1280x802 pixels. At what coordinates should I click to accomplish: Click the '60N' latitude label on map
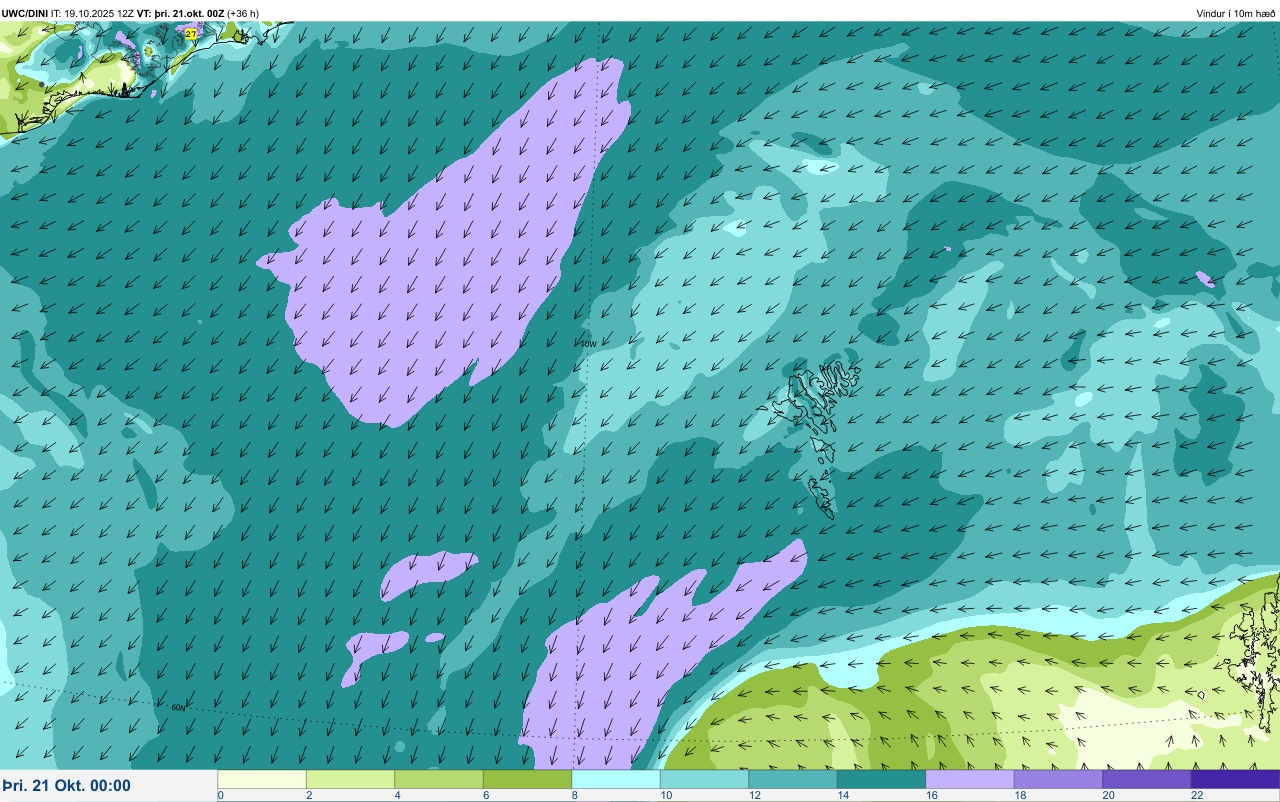point(178,708)
